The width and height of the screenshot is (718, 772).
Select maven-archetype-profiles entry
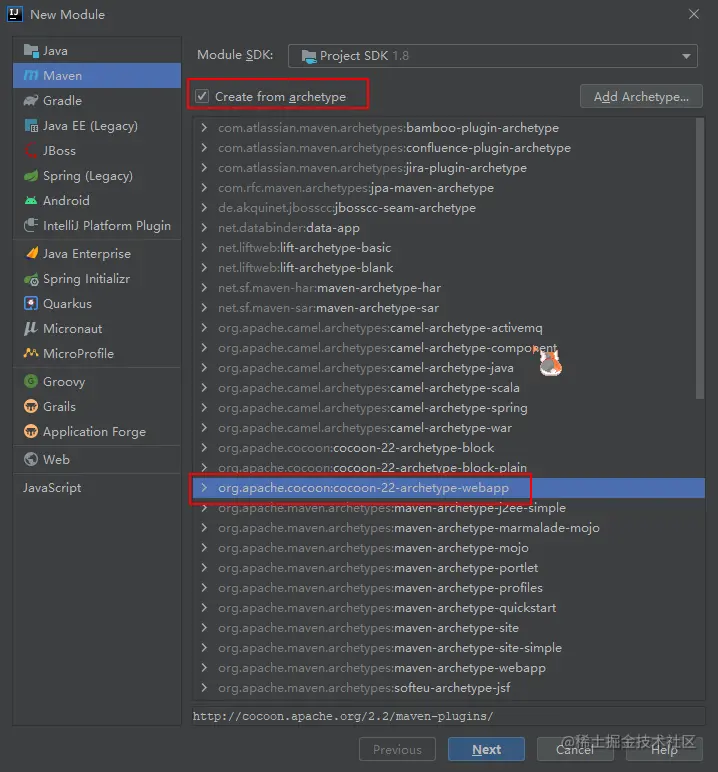pyautogui.click(x=449, y=587)
